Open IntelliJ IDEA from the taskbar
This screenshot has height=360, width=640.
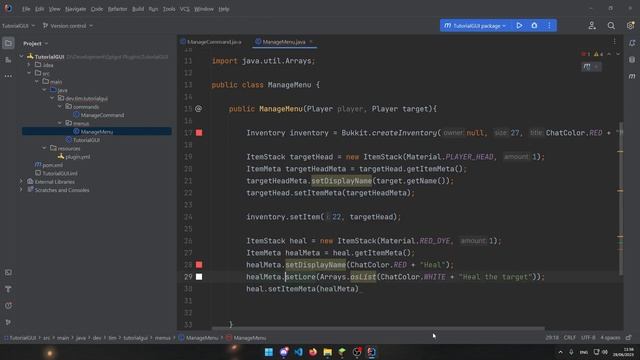click(371, 352)
